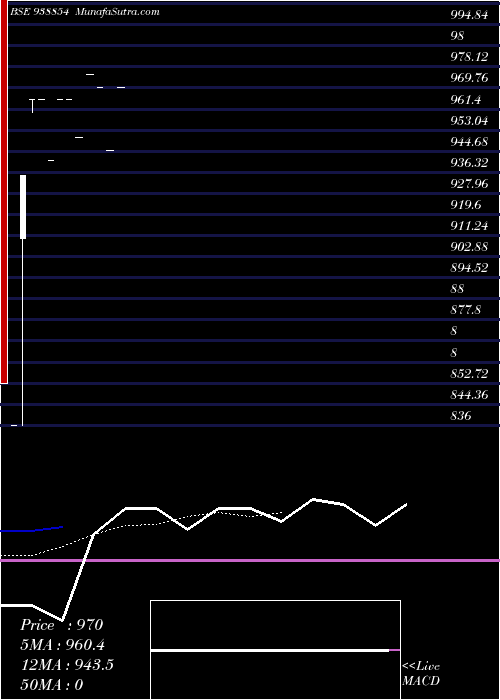Select the 919.6 price level
The height and width of the screenshot is (700, 500).
pos(466,205)
